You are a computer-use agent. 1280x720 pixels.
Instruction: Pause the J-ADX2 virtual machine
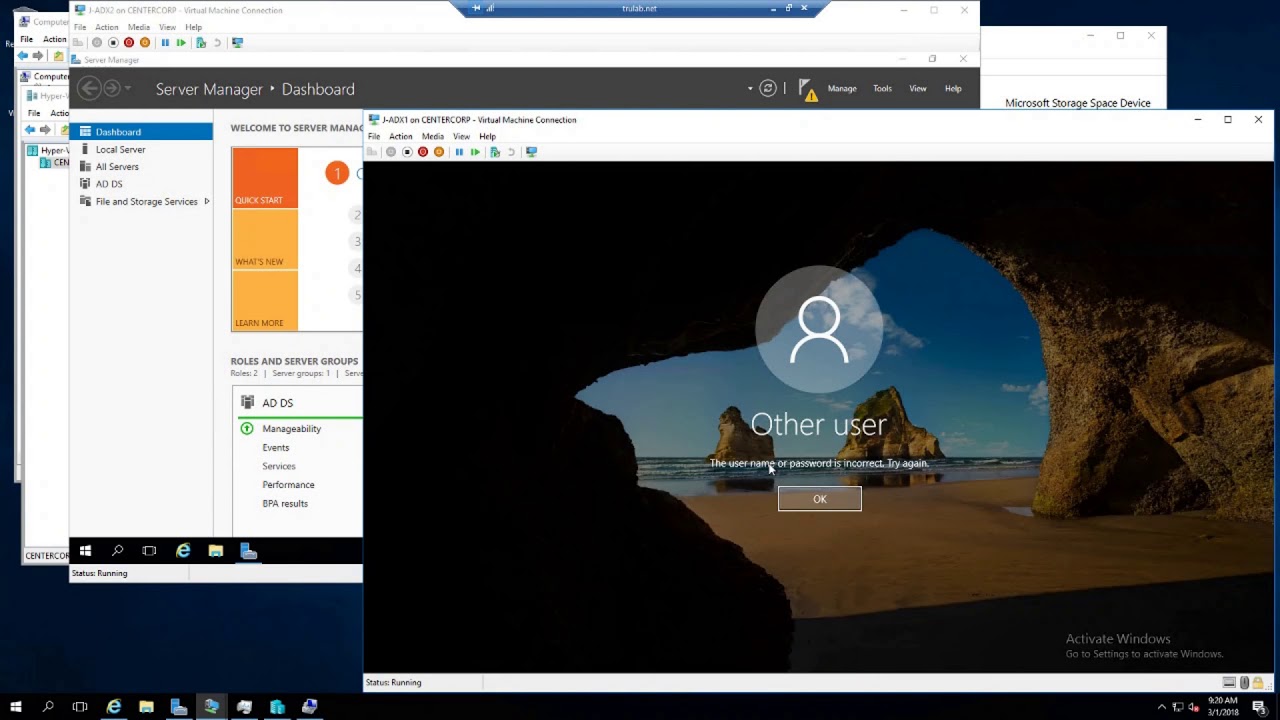point(165,43)
